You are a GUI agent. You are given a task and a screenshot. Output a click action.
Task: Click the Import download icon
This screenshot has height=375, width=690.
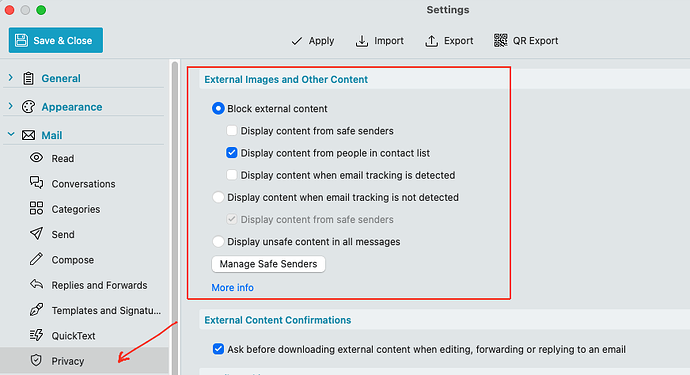[362, 41]
